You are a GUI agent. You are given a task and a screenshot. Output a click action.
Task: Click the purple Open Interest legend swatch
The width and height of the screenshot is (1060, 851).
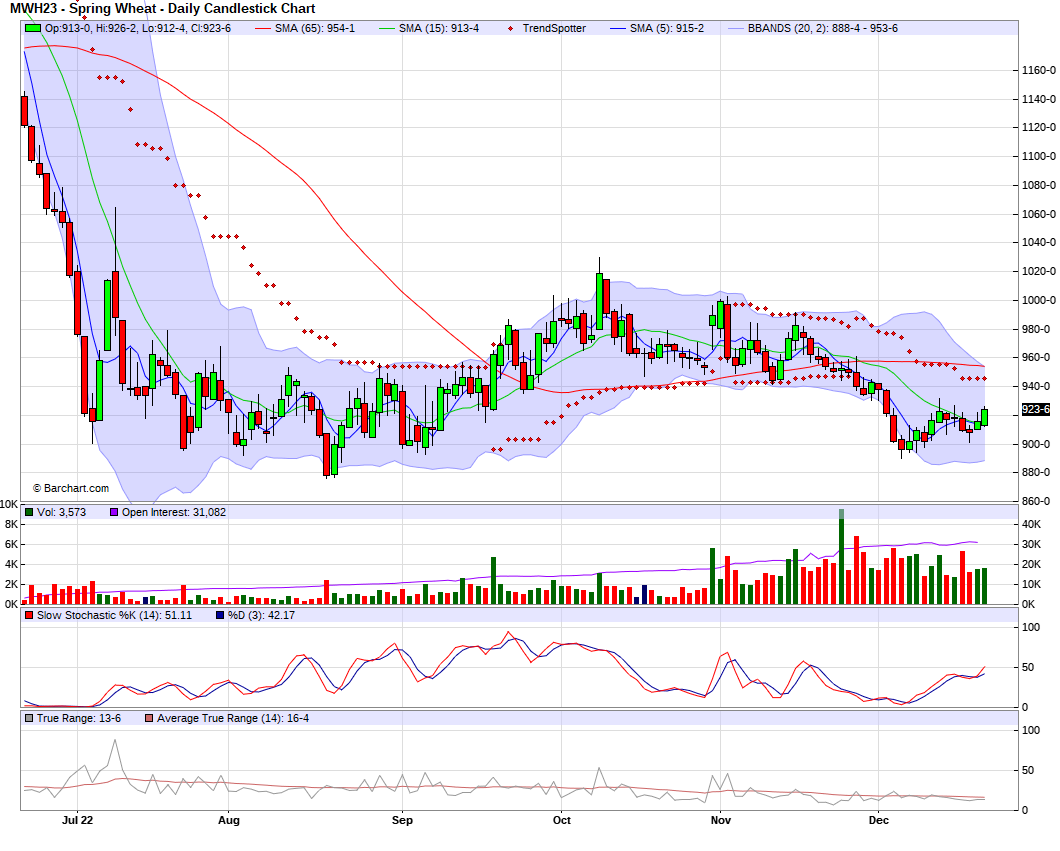pyautogui.click(x=114, y=512)
